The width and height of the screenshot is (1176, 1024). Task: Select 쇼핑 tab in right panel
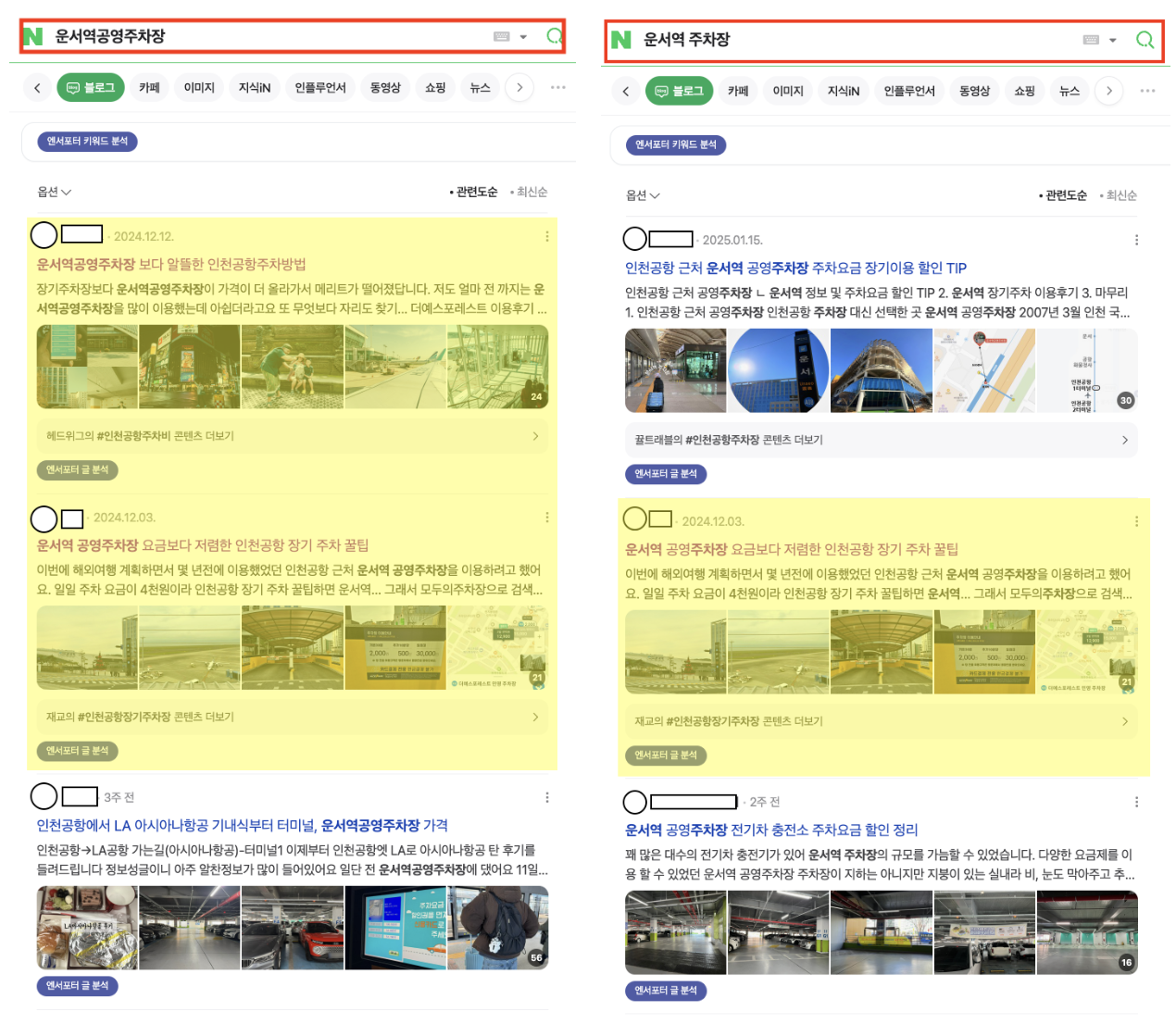1024,91
